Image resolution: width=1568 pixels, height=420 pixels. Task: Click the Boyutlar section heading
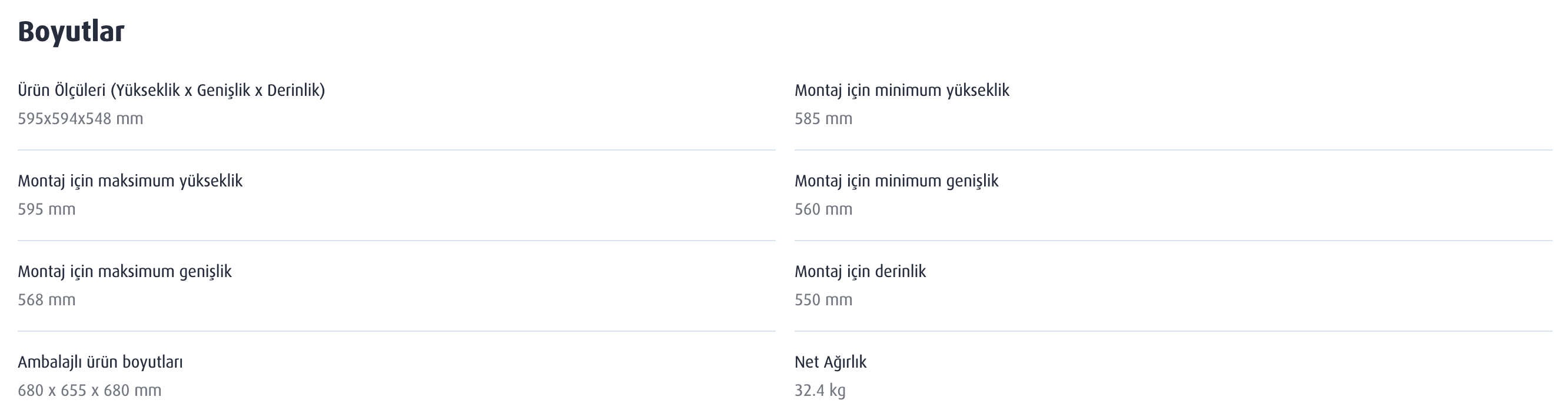(71, 32)
